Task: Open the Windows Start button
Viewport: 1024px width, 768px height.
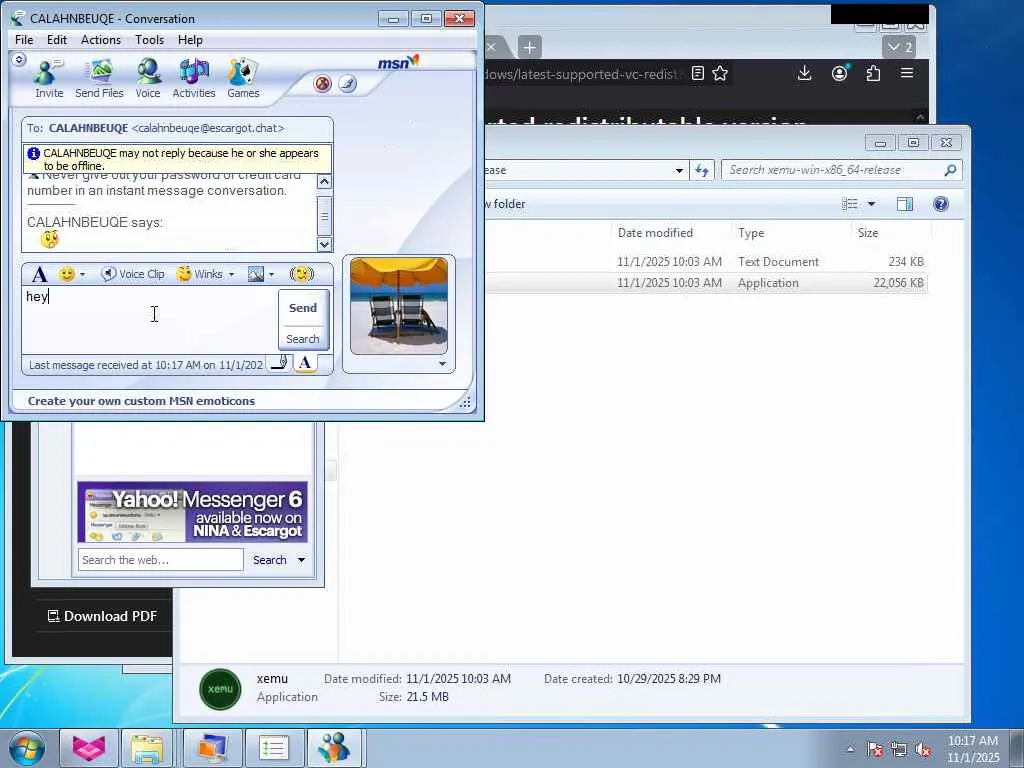Action: [27, 748]
